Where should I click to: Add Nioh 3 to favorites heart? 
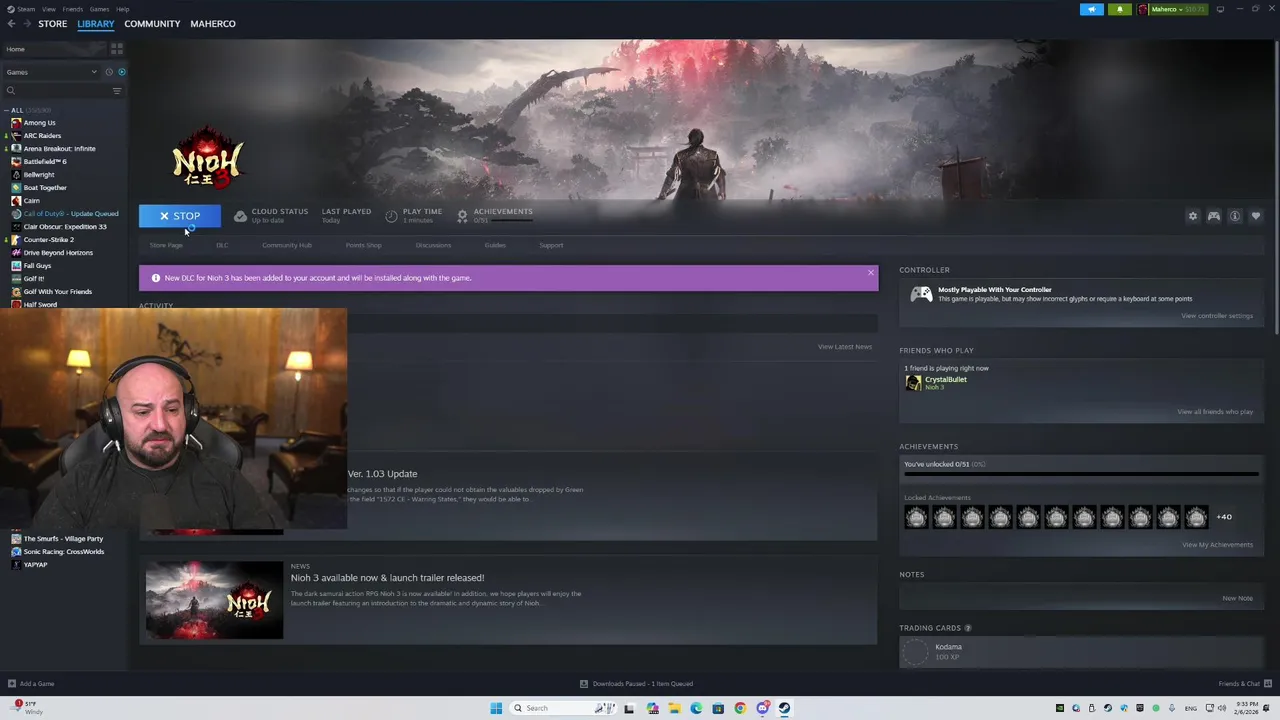click(1256, 216)
